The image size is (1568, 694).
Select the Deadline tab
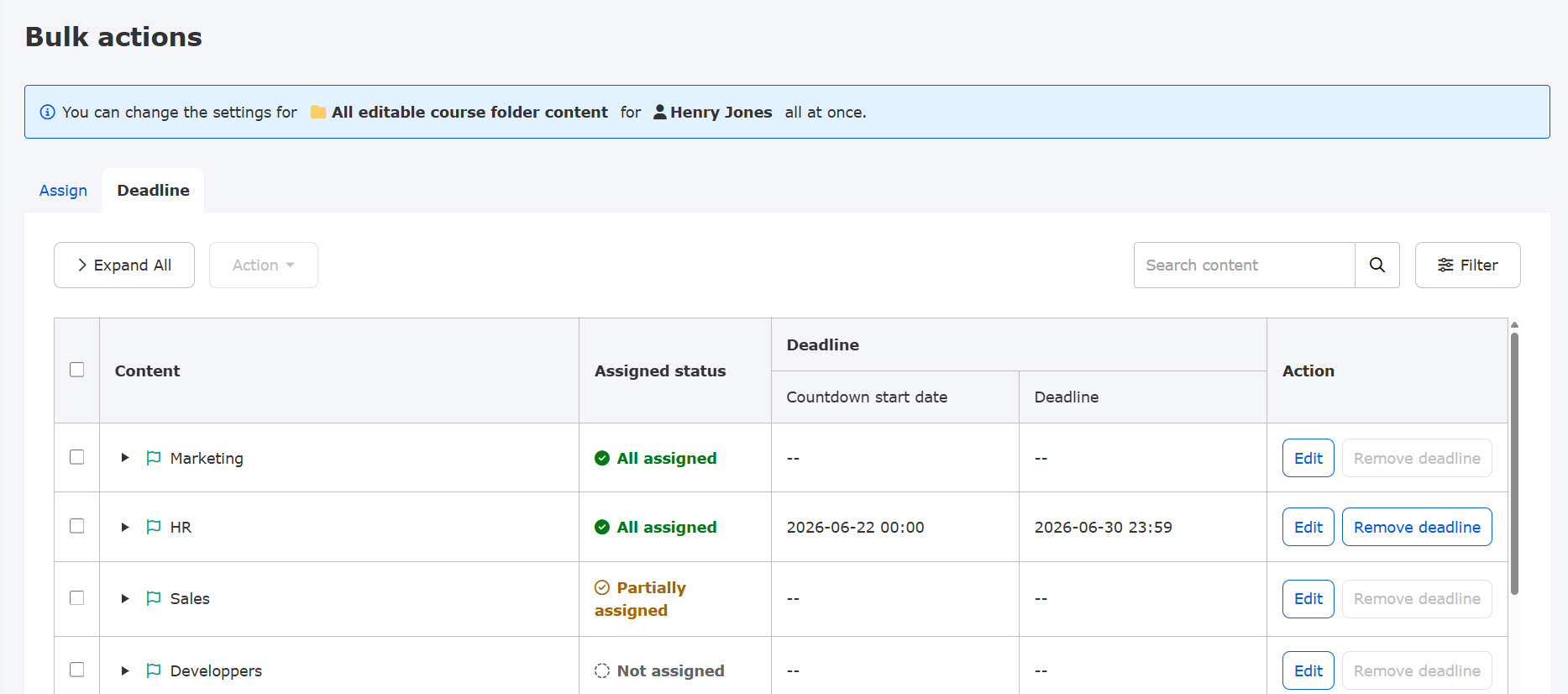[x=154, y=191]
